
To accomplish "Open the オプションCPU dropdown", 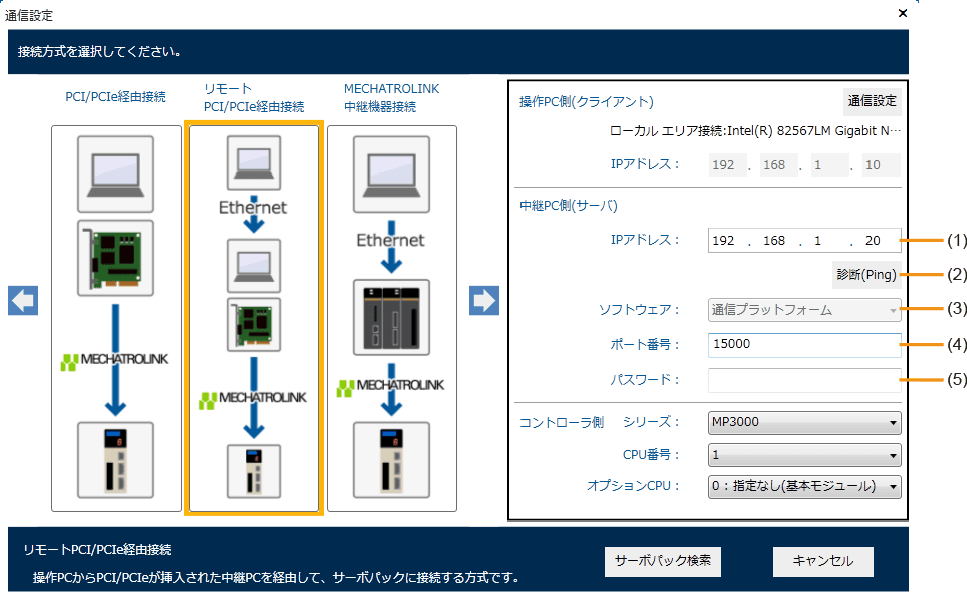I will [804, 487].
